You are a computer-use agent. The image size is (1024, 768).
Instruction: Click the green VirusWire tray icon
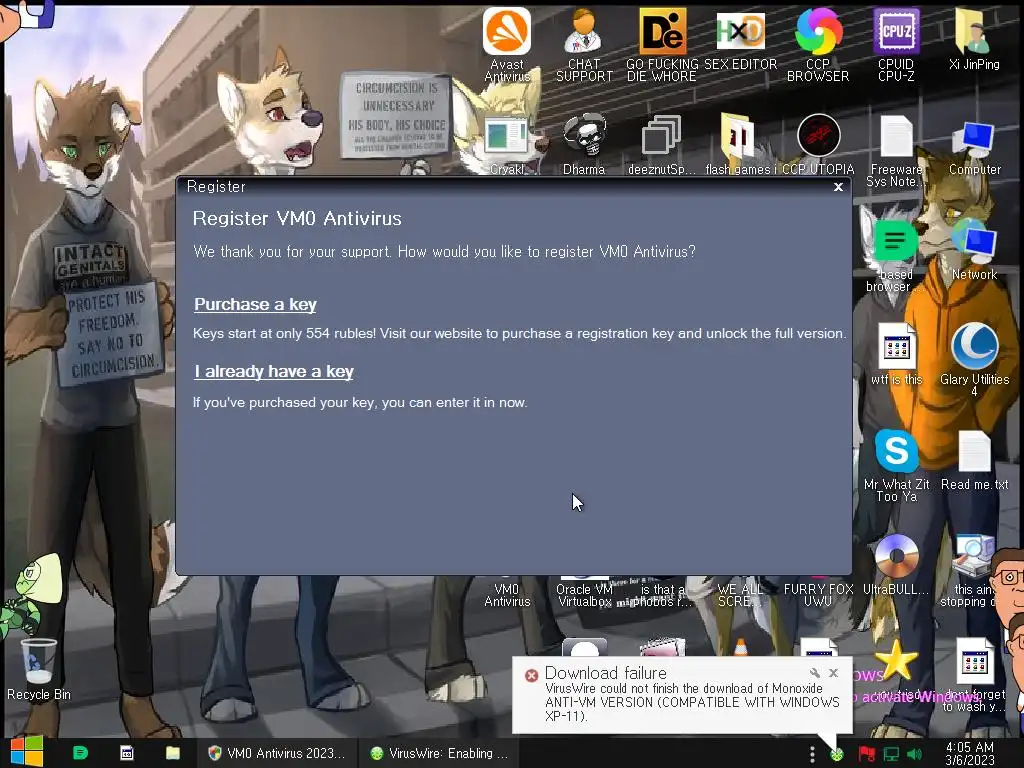click(x=837, y=754)
